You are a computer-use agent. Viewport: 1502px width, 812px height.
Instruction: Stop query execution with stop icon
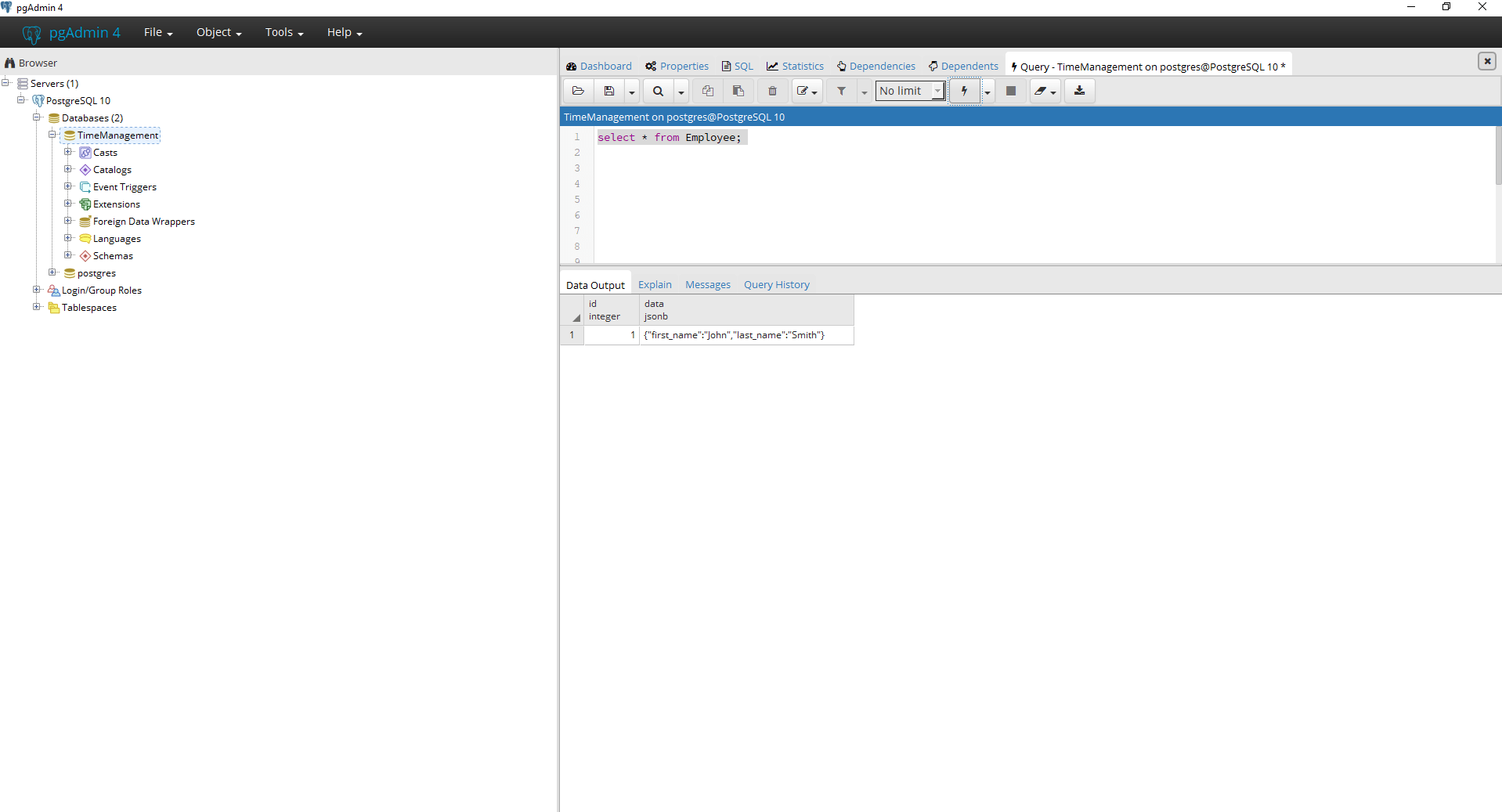(x=1010, y=90)
